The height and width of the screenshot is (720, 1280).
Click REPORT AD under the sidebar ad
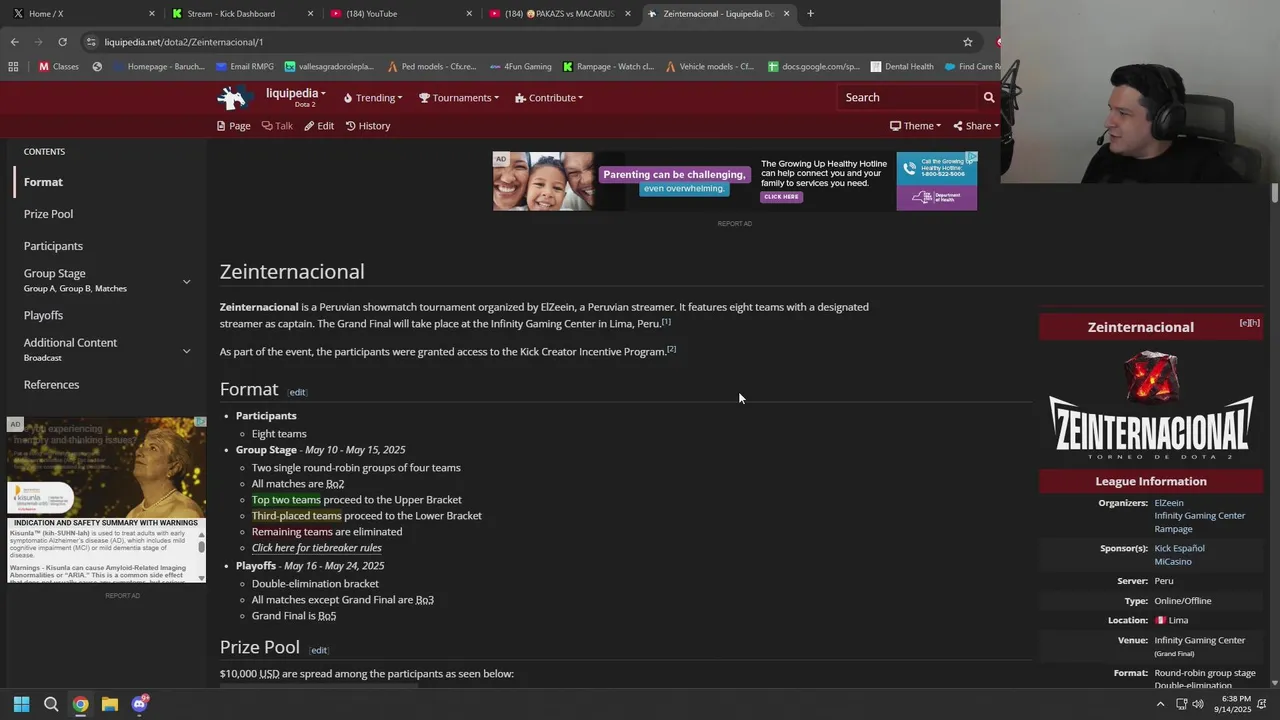pyautogui.click(x=122, y=596)
